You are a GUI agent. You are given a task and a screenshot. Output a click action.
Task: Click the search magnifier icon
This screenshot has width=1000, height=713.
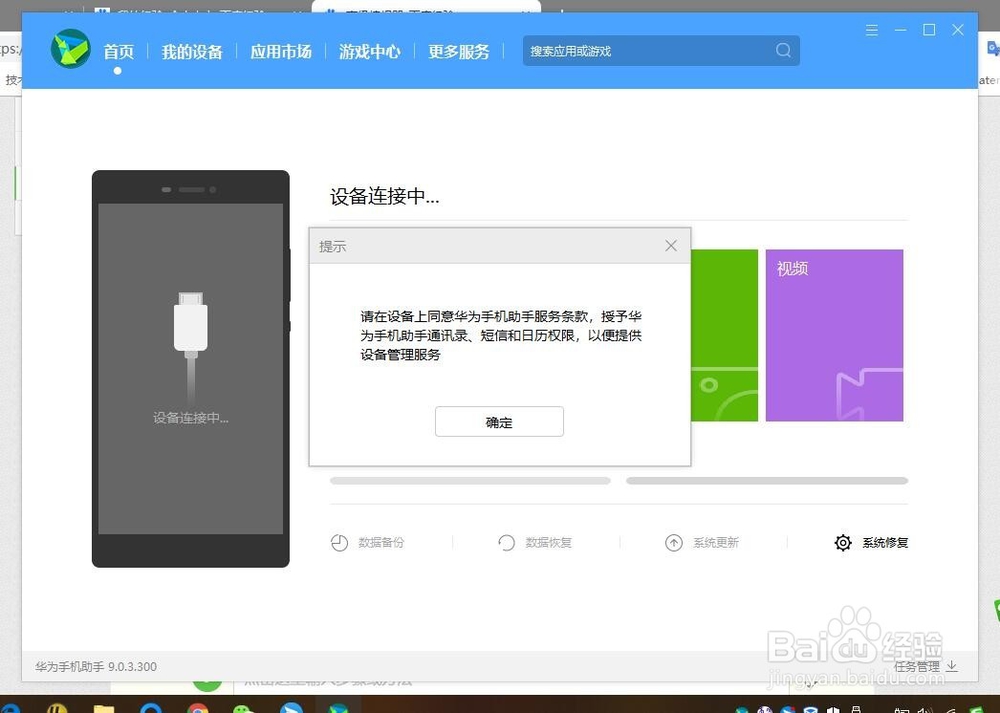click(x=783, y=50)
